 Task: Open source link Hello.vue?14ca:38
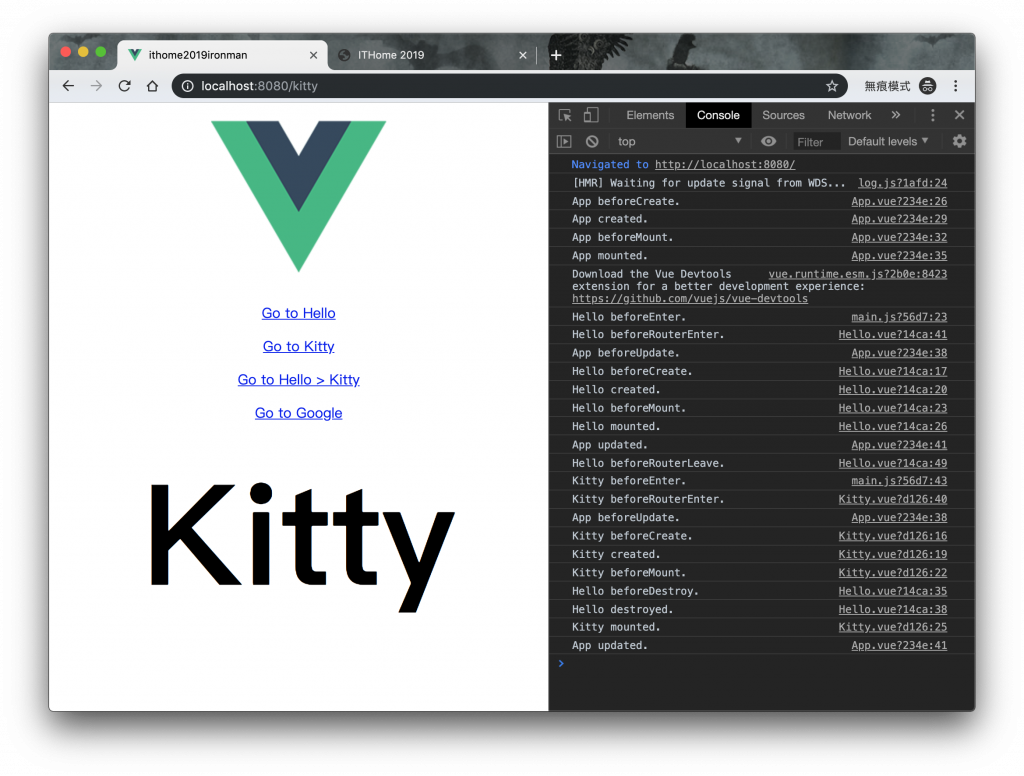point(893,609)
